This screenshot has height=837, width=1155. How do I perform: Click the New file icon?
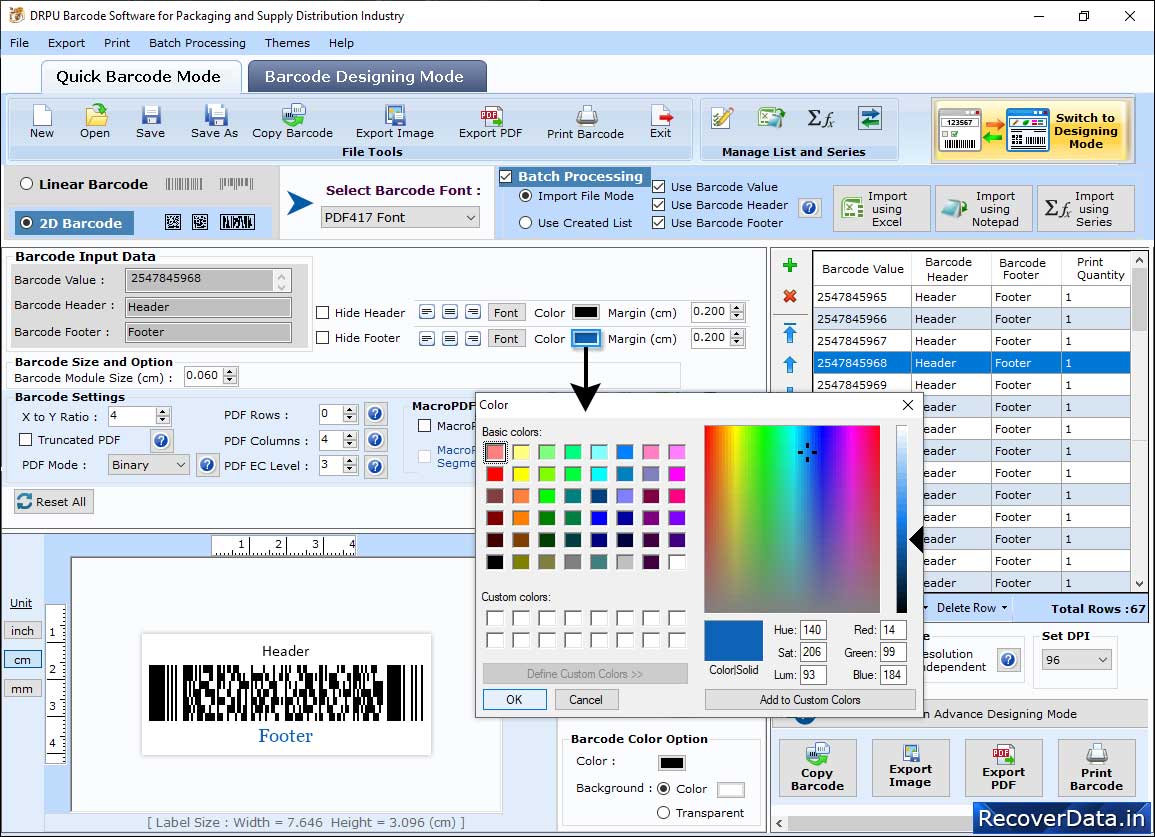click(x=41, y=122)
